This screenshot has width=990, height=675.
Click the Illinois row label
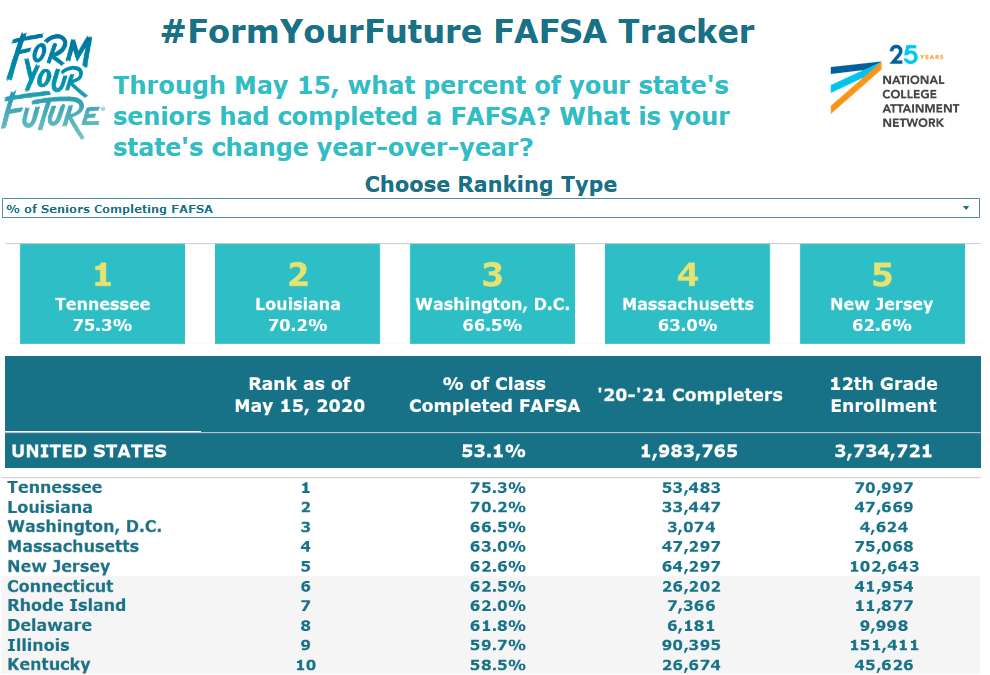[38, 645]
